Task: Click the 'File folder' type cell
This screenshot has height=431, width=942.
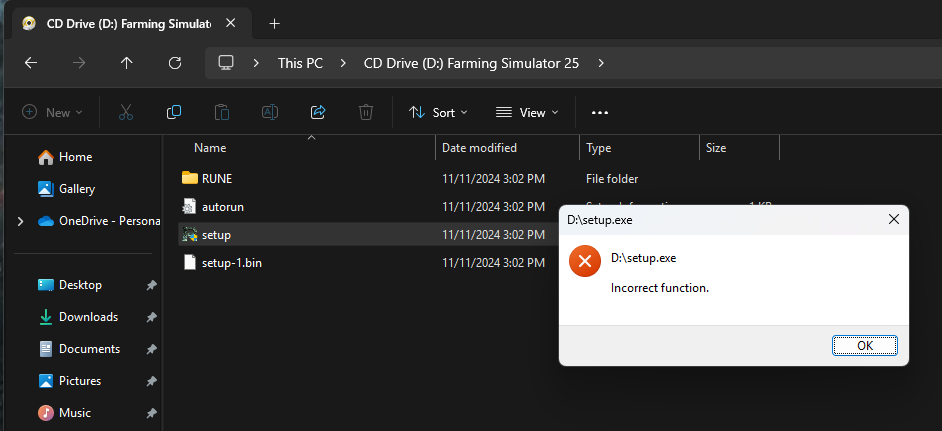Action: pos(612,179)
